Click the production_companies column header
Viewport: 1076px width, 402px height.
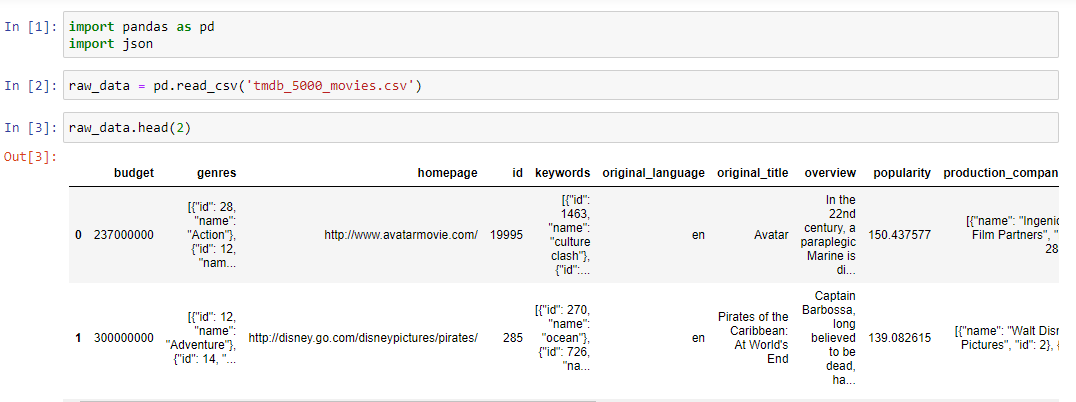coord(1002,173)
